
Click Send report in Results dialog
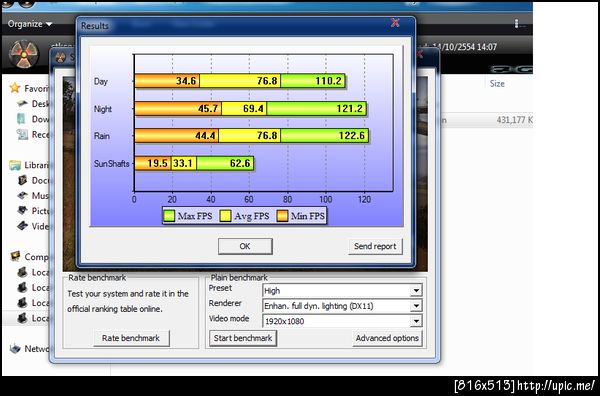point(375,246)
